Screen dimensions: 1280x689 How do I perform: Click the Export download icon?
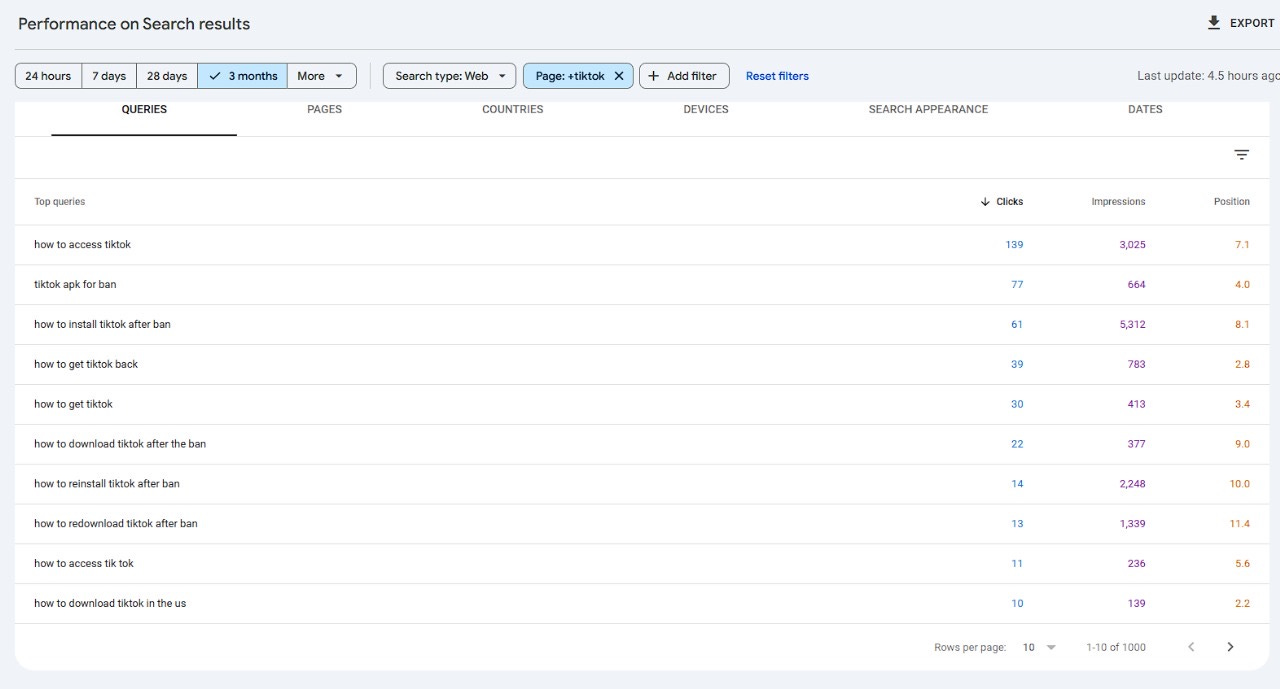click(1214, 23)
